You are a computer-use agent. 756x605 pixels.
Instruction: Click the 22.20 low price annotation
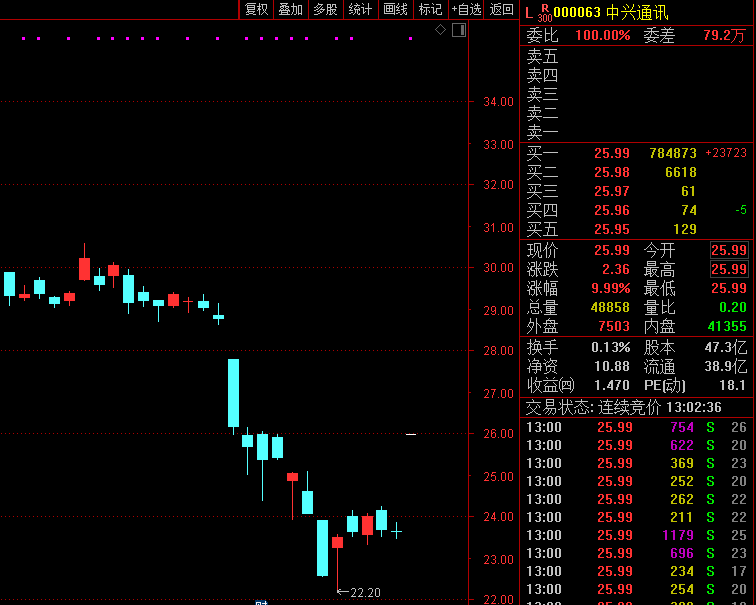pos(364,593)
